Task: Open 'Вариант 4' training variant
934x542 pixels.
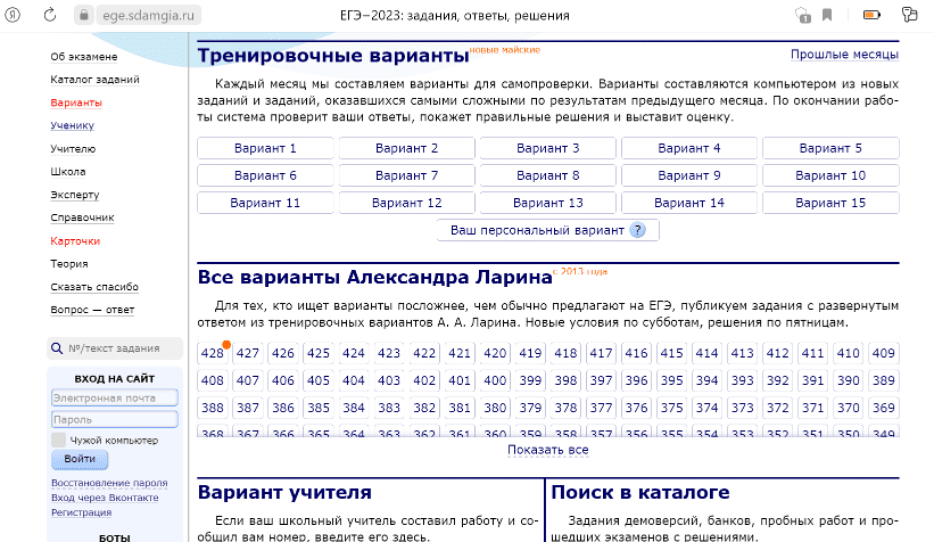Action: [689, 148]
